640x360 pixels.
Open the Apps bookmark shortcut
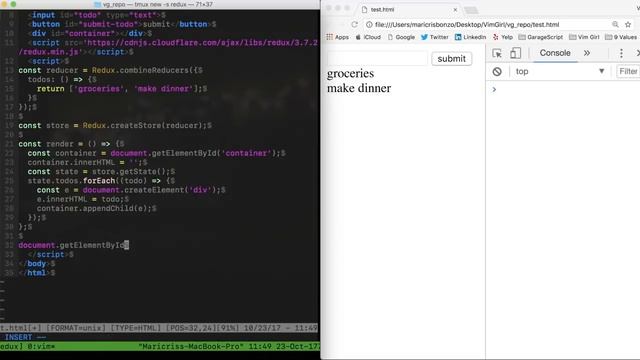coord(337,37)
